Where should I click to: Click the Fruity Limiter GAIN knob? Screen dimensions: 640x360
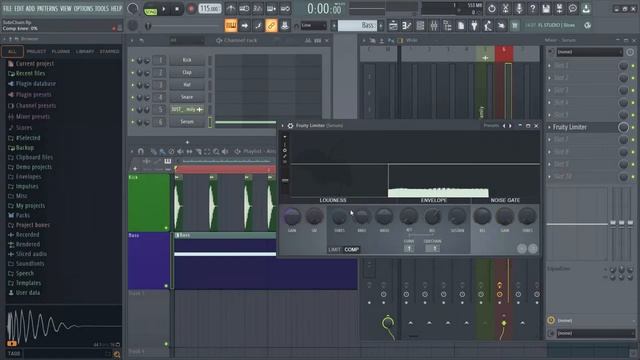pos(292,217)
